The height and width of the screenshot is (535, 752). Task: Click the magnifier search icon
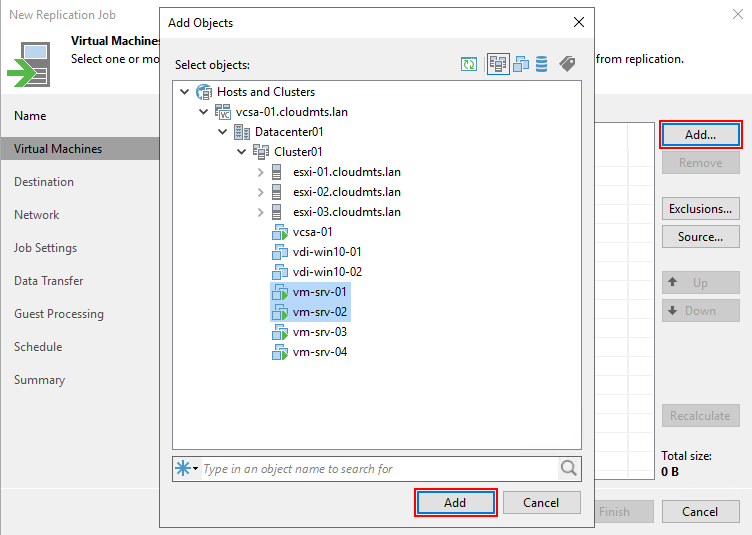coord(568,468)
